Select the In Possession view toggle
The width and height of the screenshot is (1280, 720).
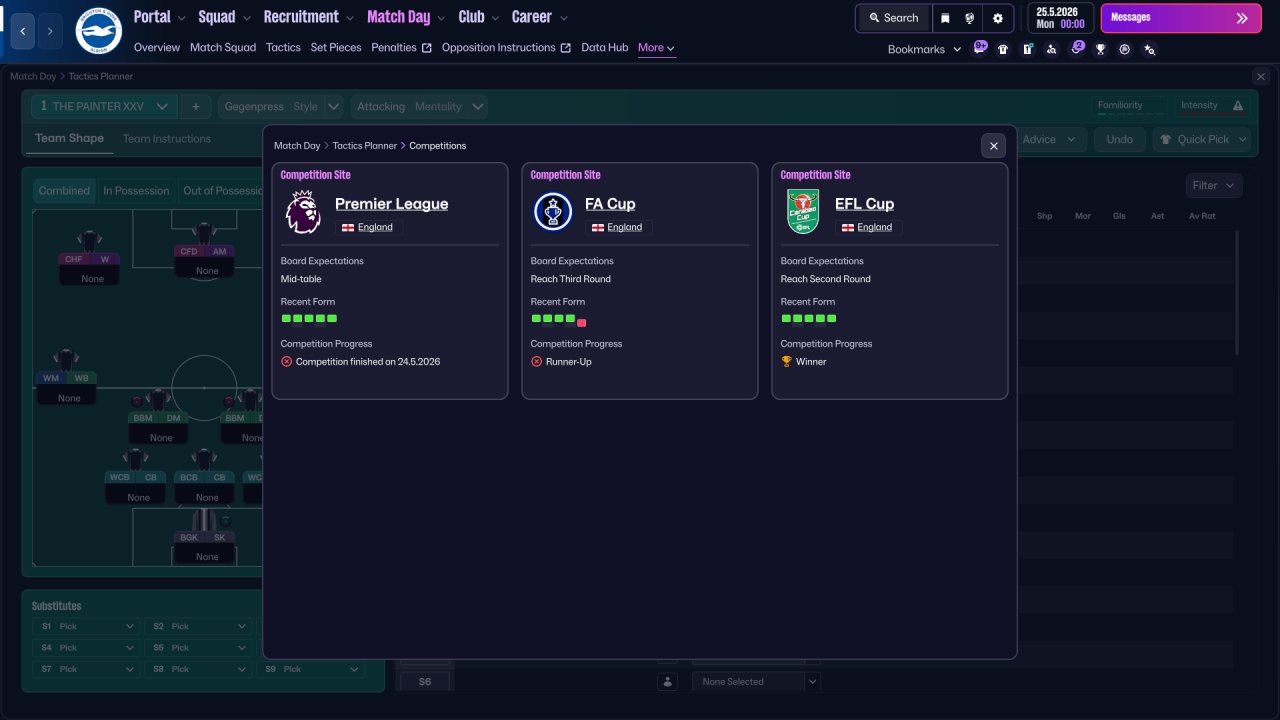(x=138, y=191)
